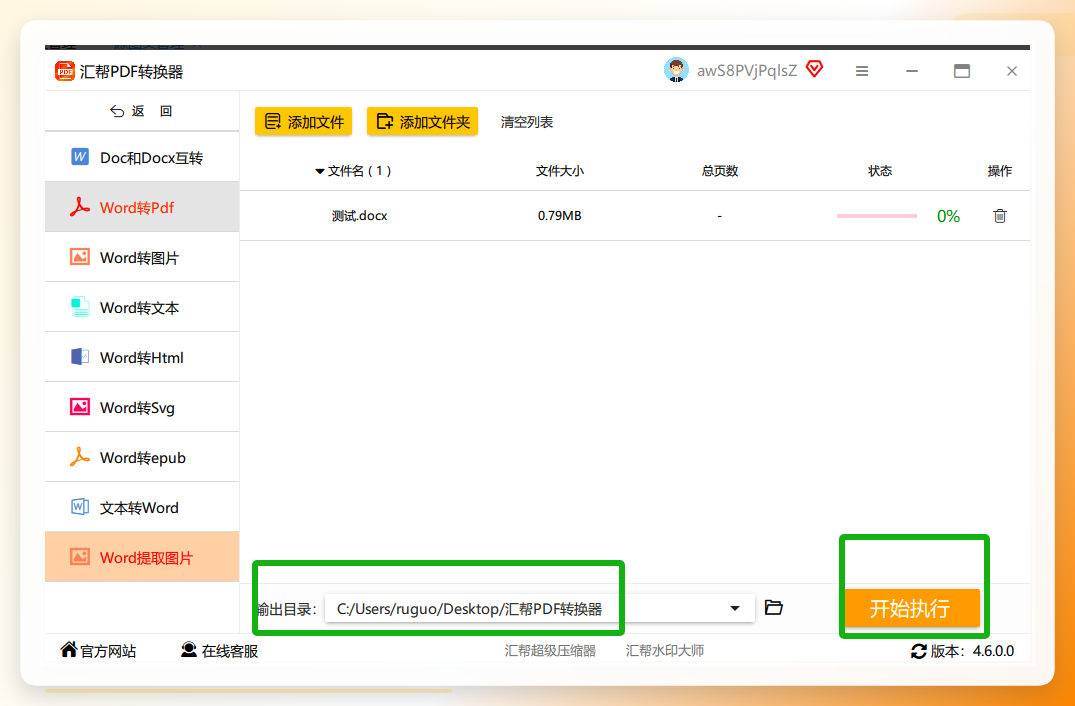Delete 测试.docx using the trash icon
Screen dimensions: 1075x706
point(1000,216)
